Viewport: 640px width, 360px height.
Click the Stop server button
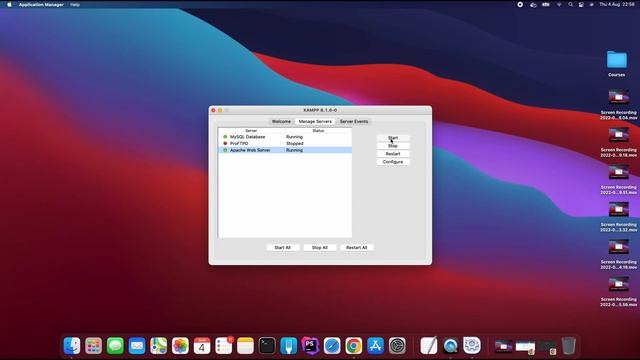pyautogui.click(x=393, y=146)
